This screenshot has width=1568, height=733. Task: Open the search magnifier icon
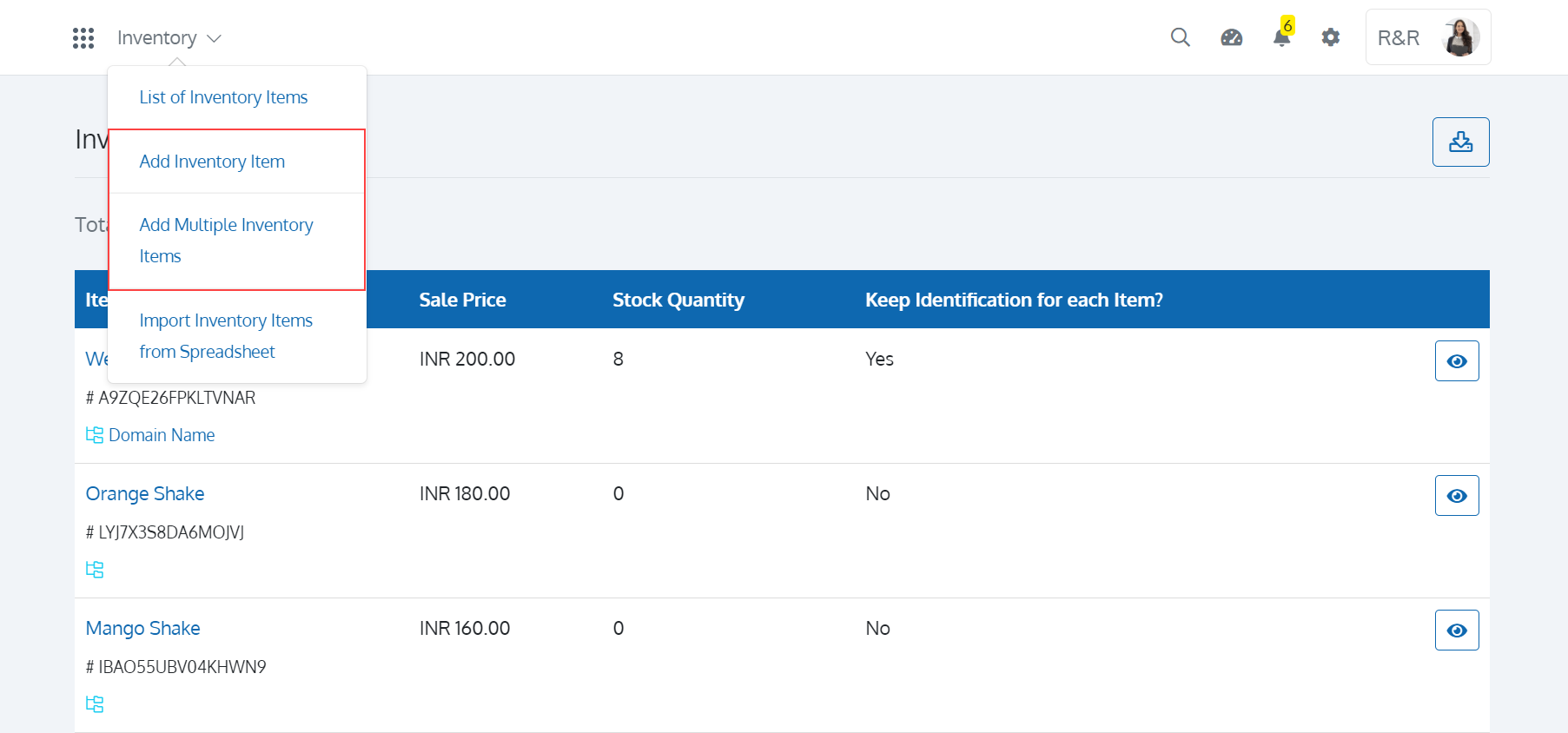coord(1180,37)
